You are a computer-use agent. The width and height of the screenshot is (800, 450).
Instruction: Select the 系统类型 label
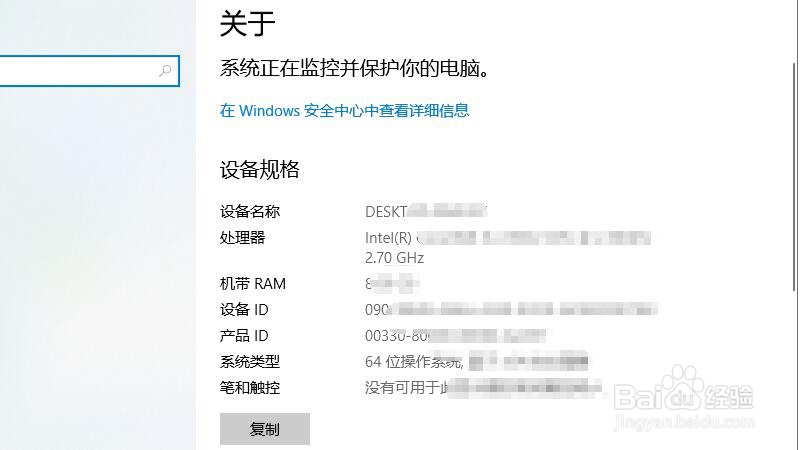point(250,362)
